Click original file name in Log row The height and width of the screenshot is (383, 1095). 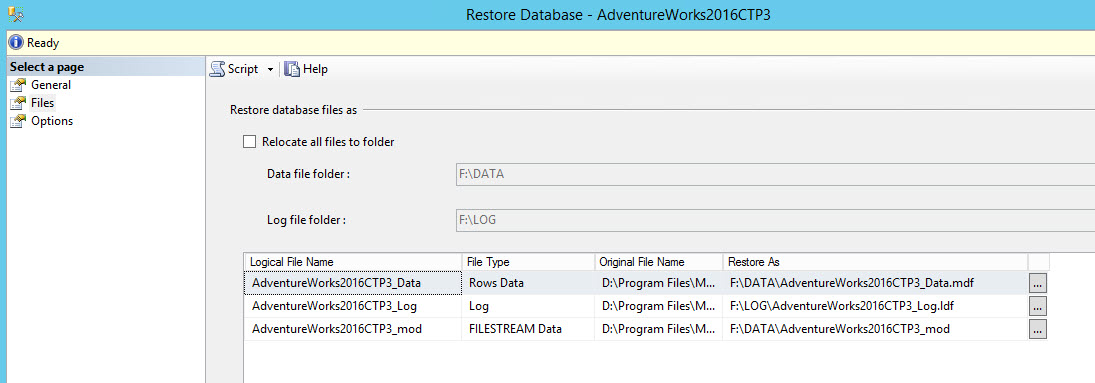click(x=659, y=306)
